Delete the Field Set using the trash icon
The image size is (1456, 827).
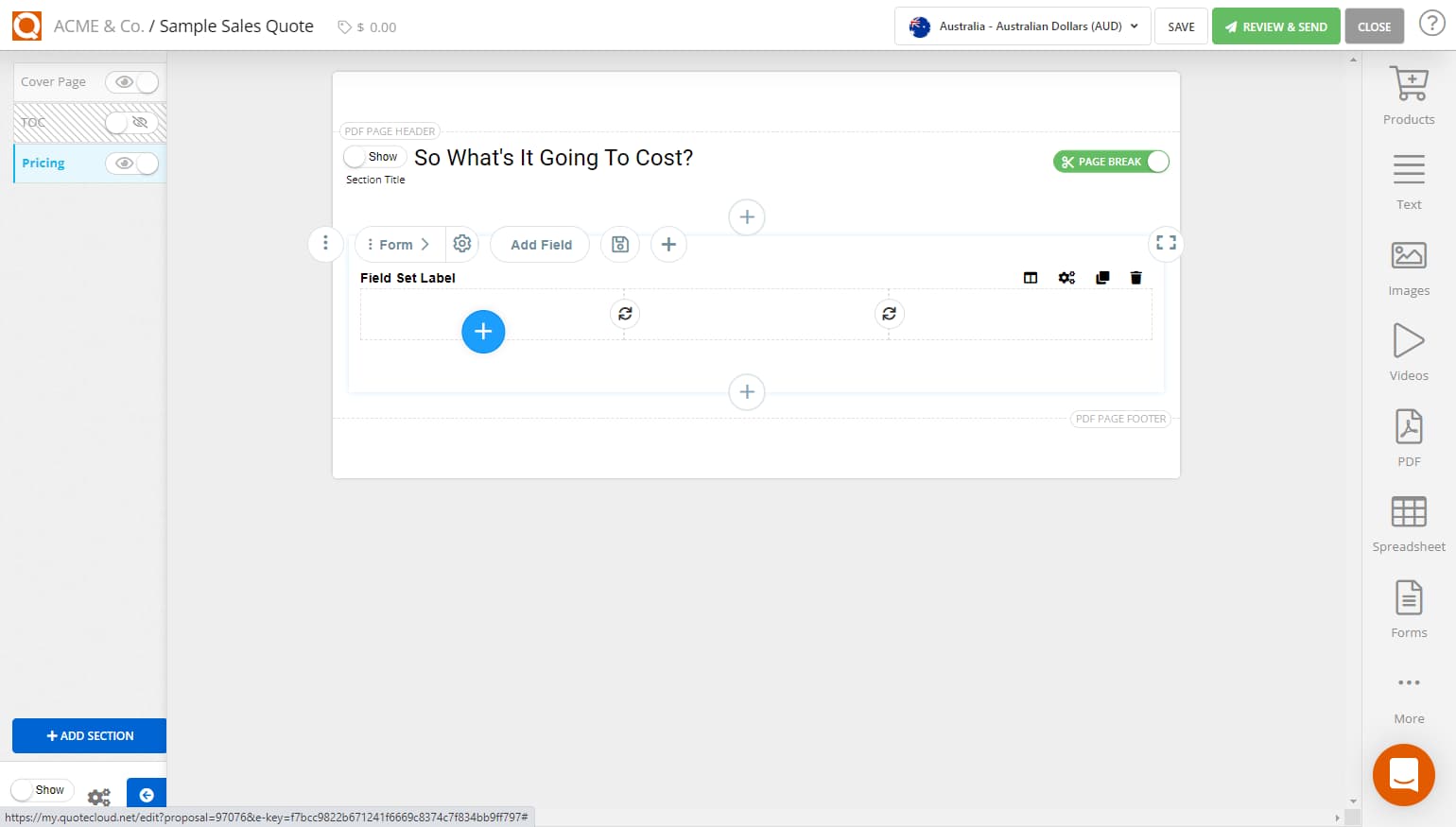tap(1135, 277)
